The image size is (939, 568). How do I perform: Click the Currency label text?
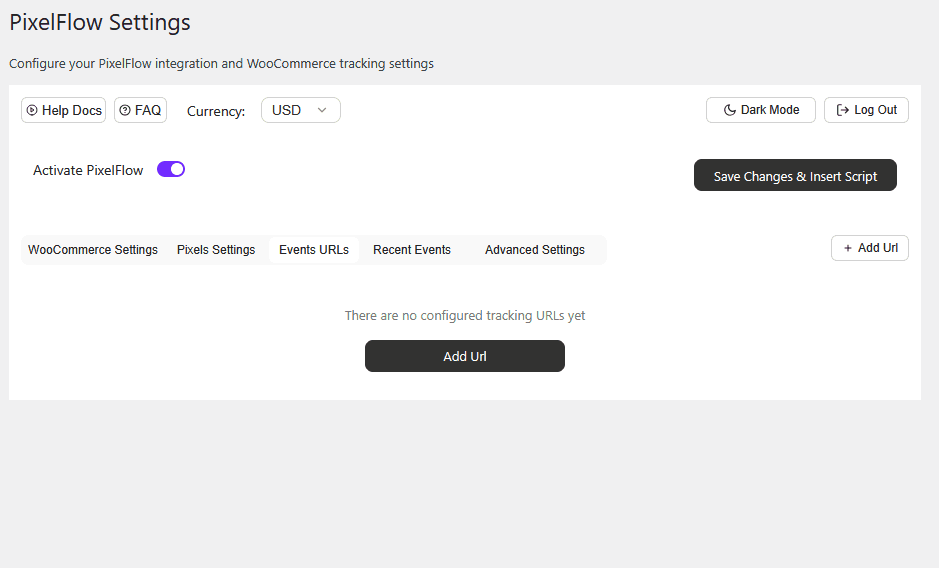pyautogui.click(x=216, y=111)
